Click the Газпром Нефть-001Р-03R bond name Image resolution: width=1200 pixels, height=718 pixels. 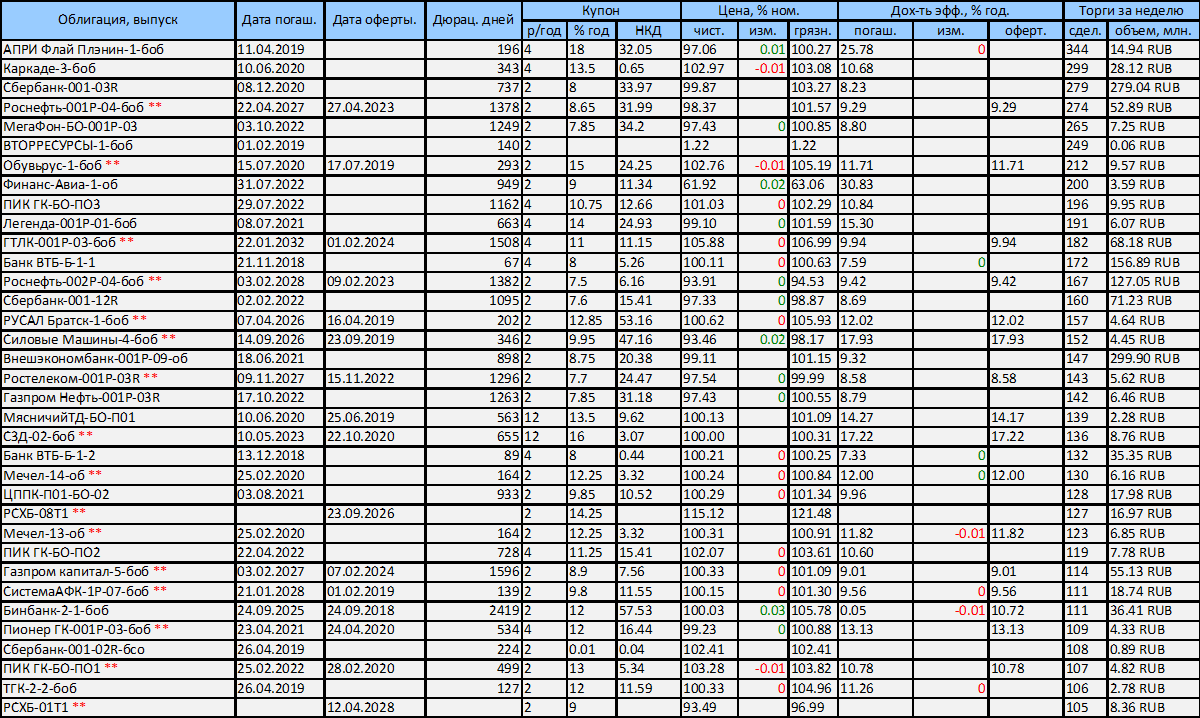(x=82, y=397)
